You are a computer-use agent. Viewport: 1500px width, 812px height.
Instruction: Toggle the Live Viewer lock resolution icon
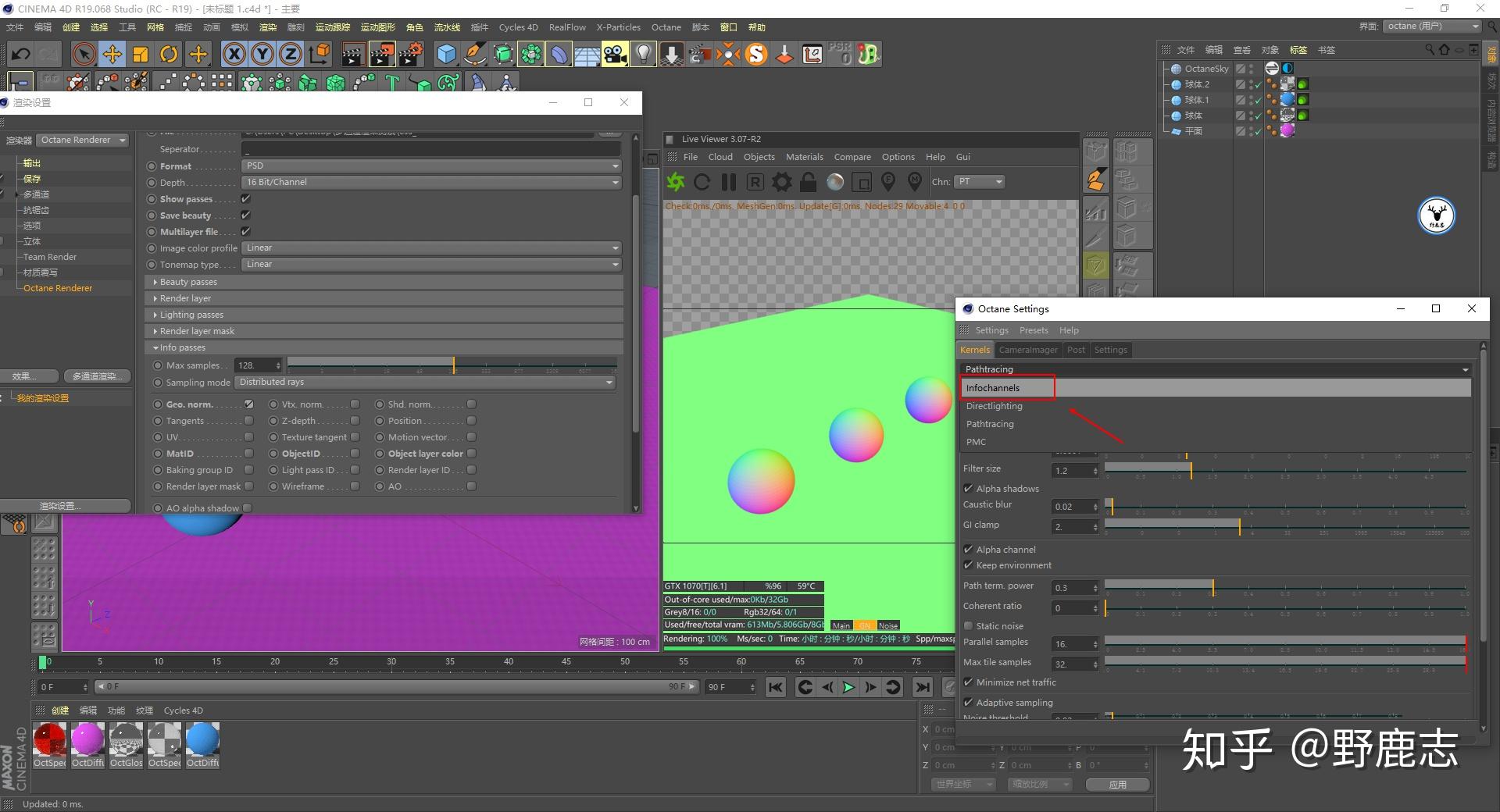809,182
